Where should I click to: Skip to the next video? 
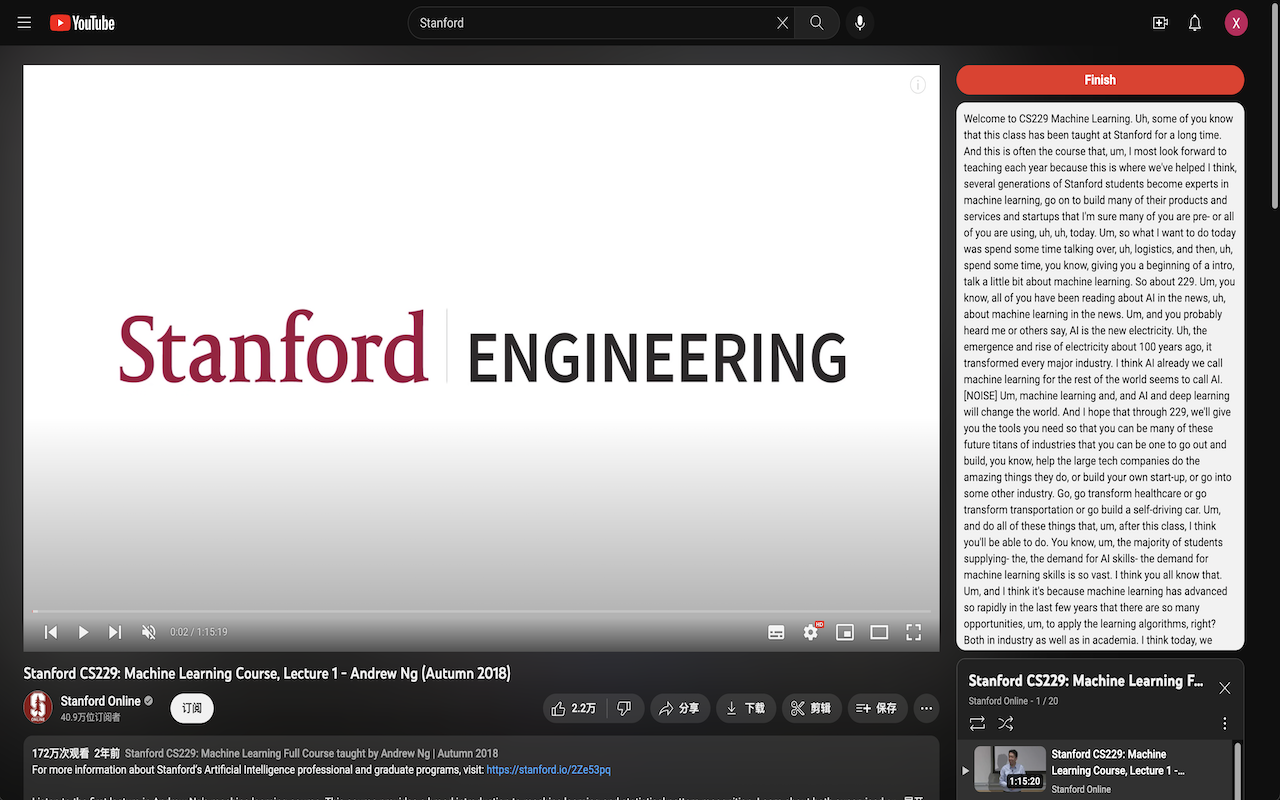pyautogui.click(x=115, y=632)
